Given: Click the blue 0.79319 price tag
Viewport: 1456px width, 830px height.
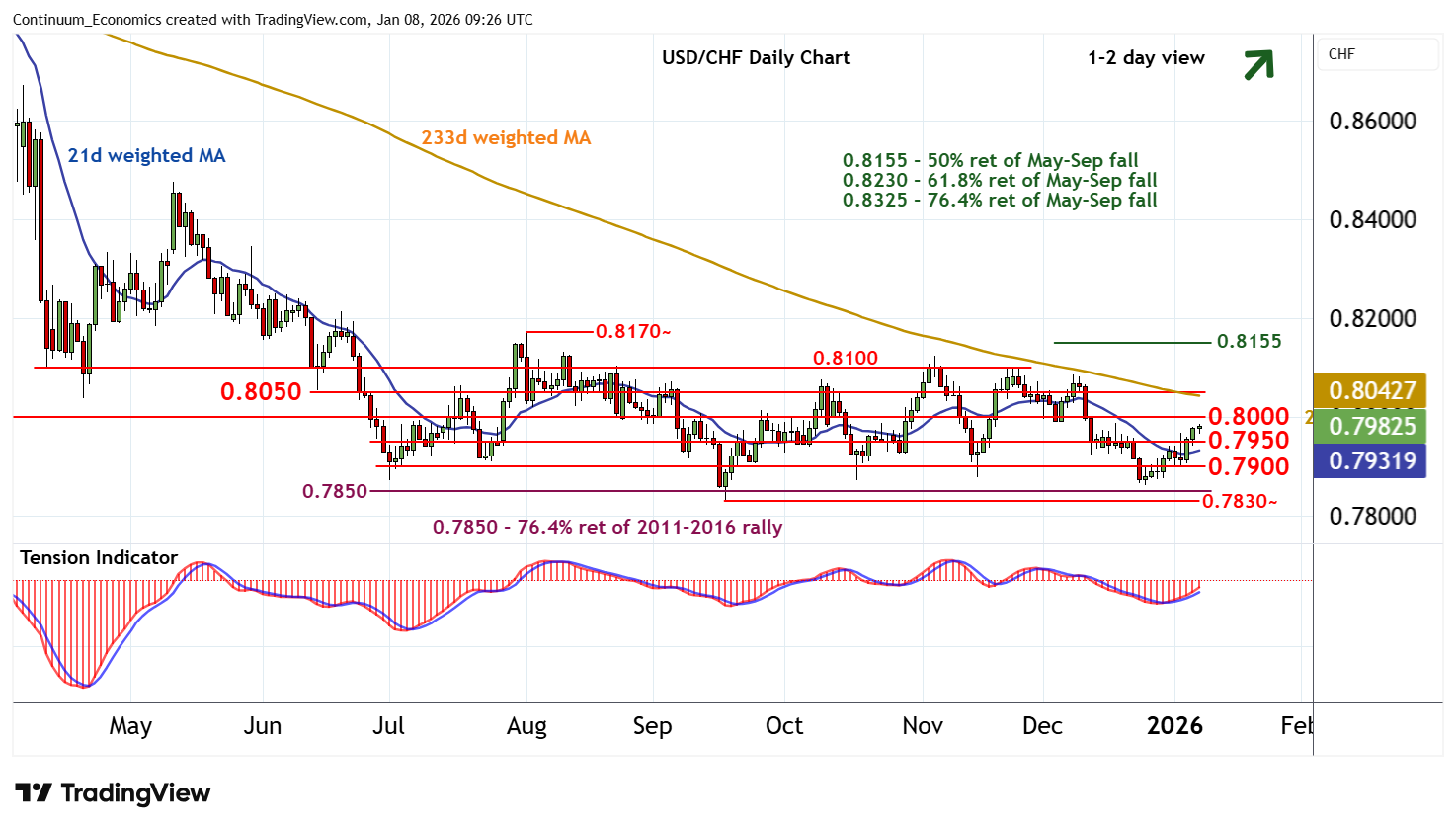Looking at the screenshot, I should click(1372, 460).
